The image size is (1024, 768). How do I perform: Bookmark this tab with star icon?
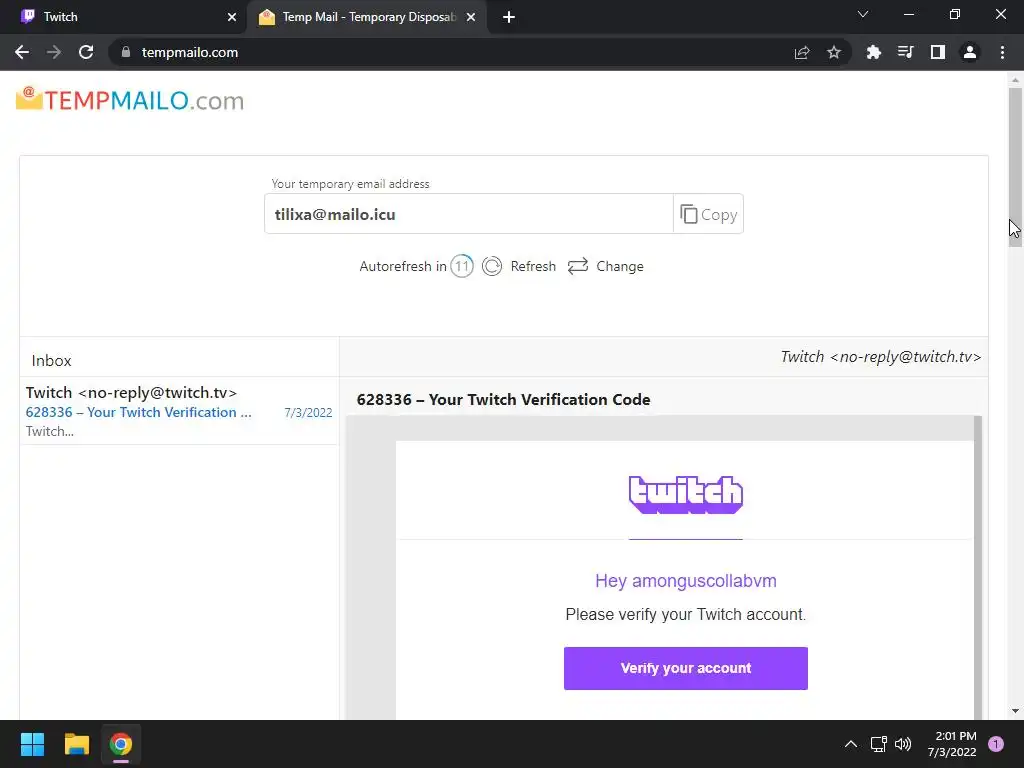point(834,52)
